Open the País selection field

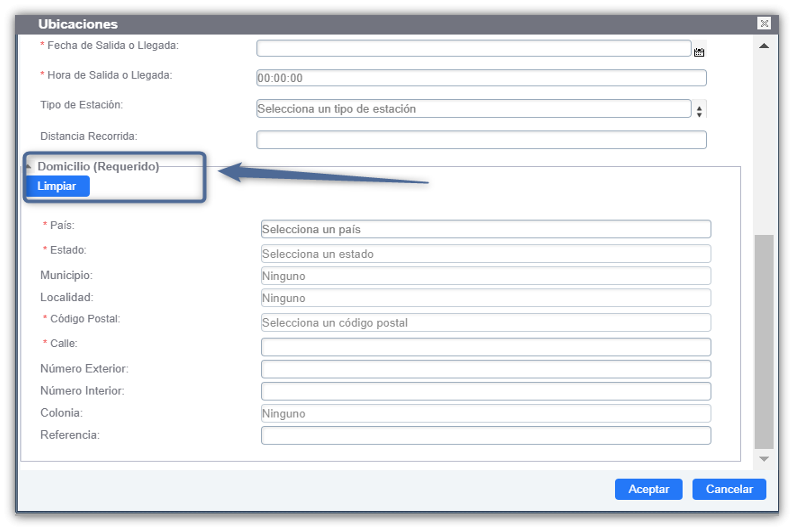pos(486,229)
